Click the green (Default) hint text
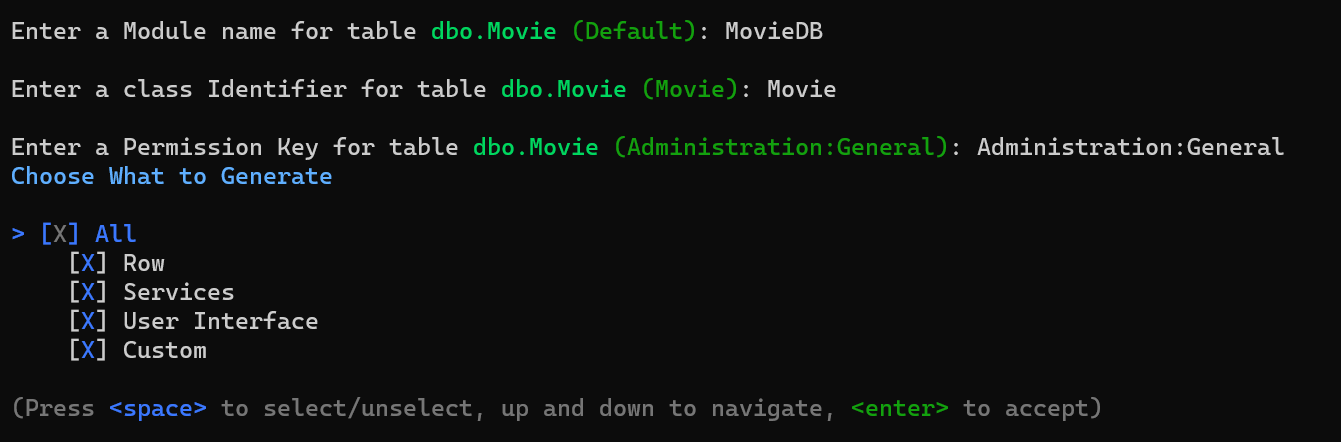The height and width of the screenshot is (442, 1341). (634, 31)
